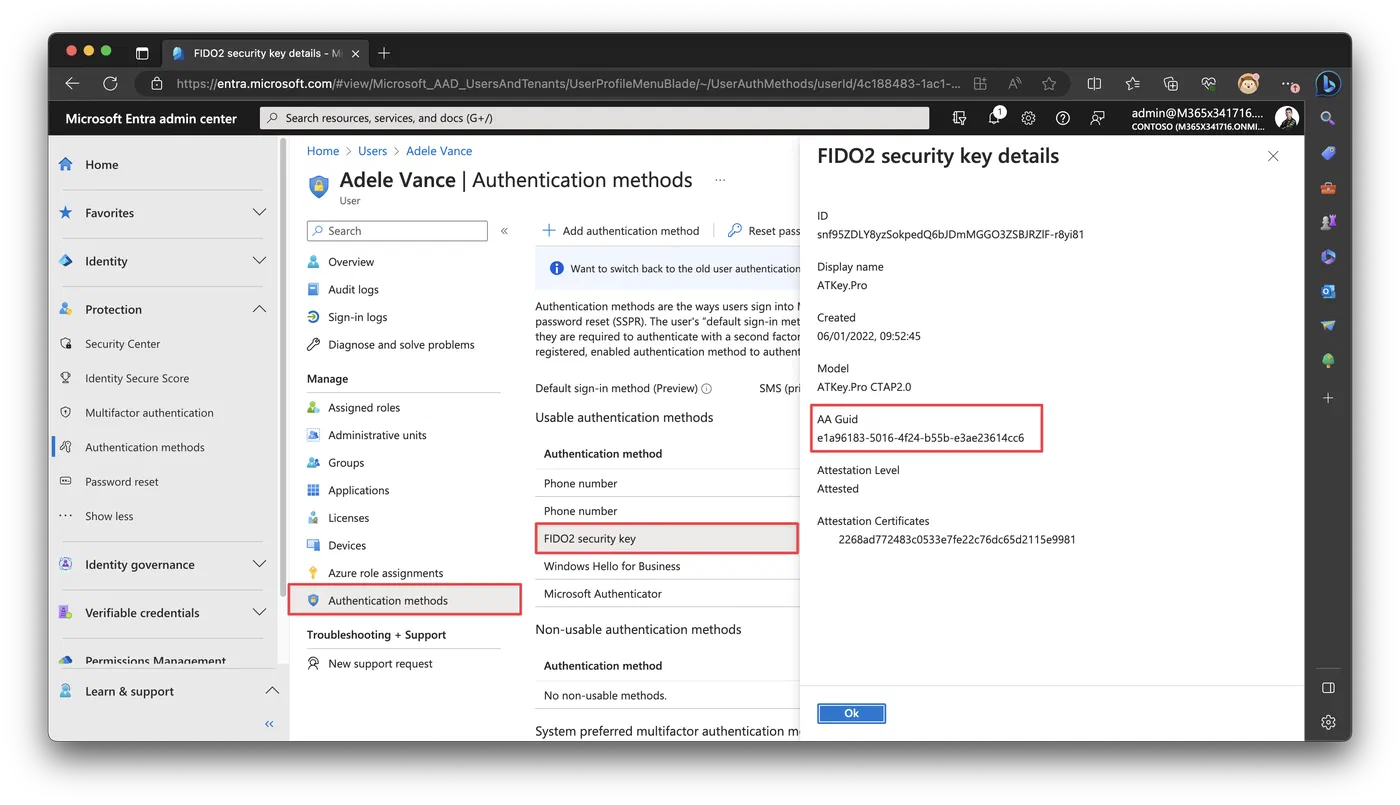Favorite this page with the star icon
The image size is (1400, 805).
click(x=1049, y=84)
